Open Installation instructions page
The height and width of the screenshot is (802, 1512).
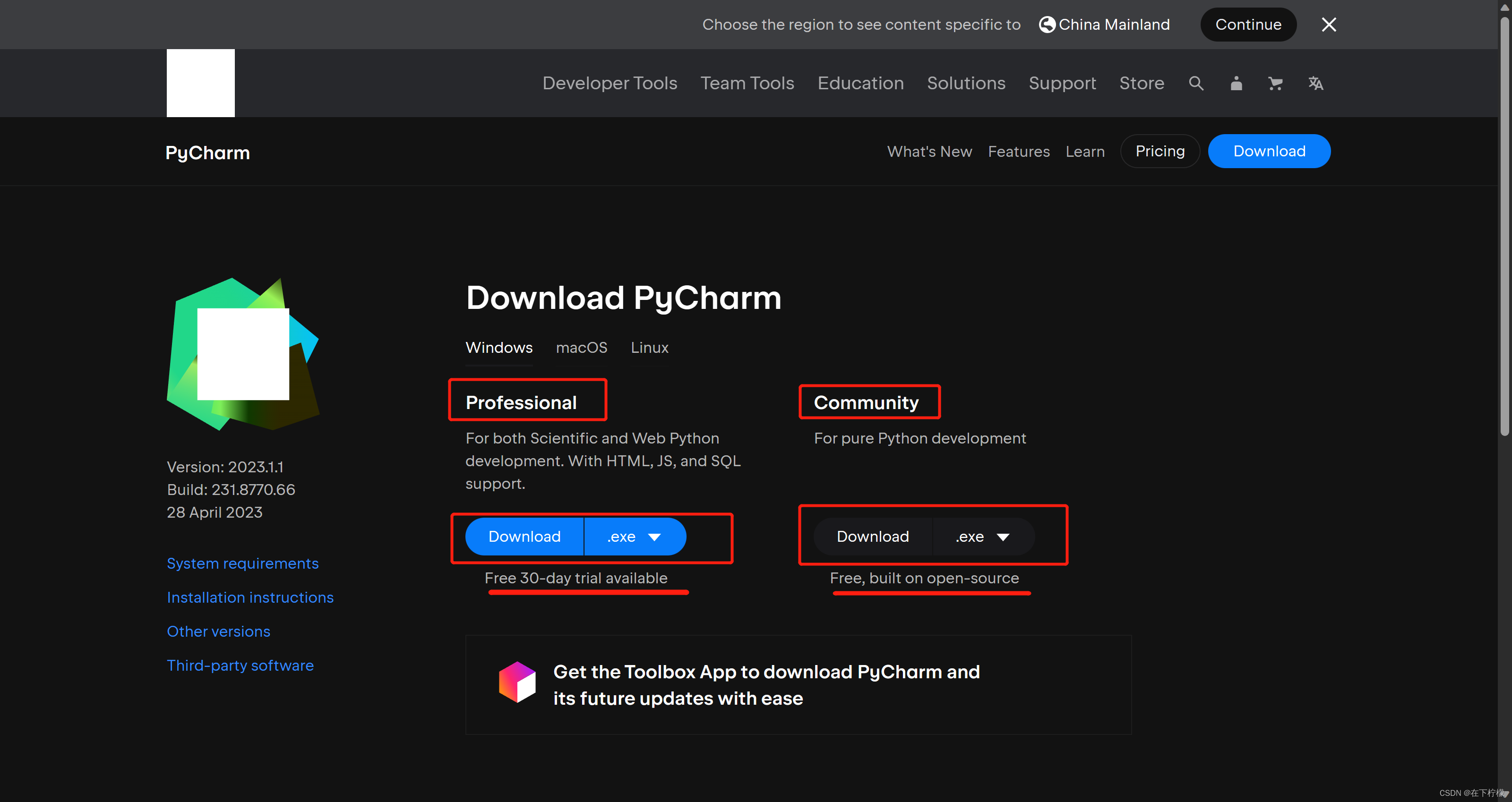point(250,597)
